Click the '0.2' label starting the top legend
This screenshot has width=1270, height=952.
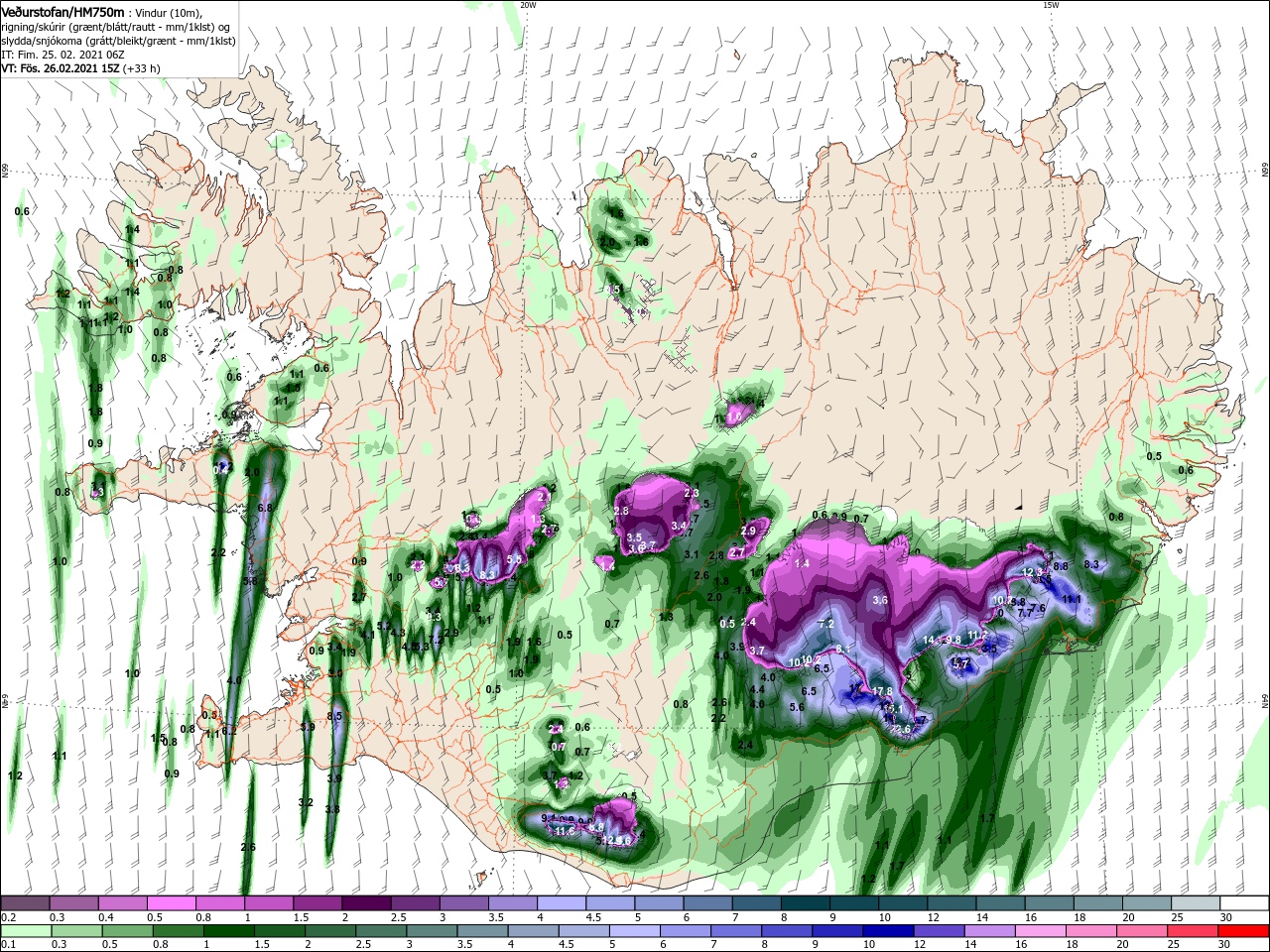(8, 917)
